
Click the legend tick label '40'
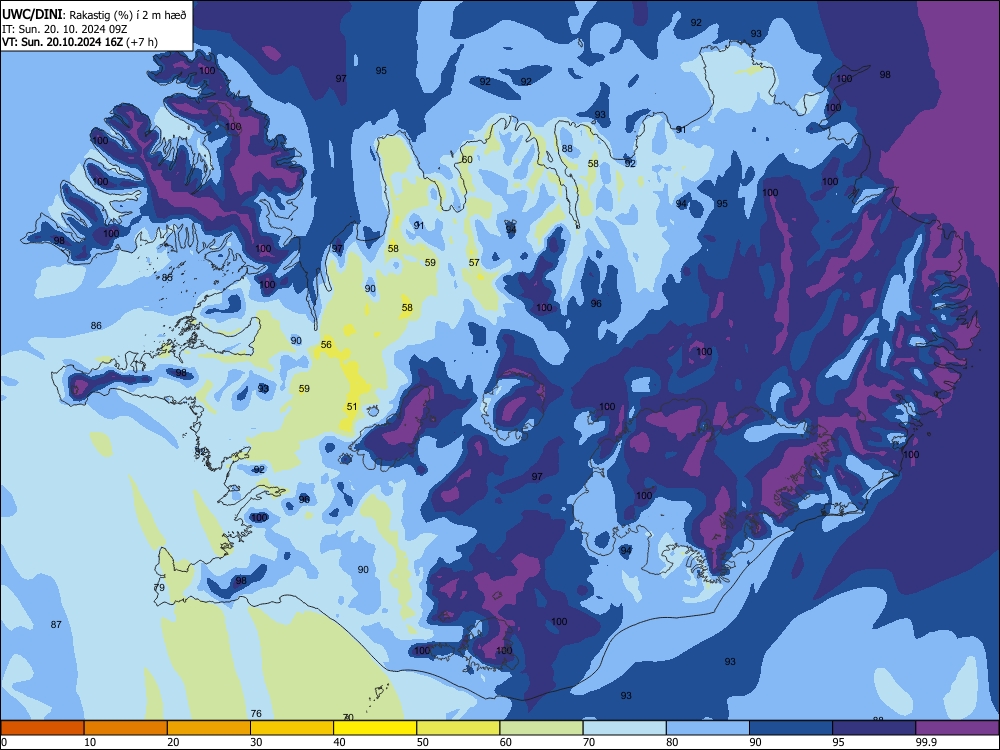(x=339, y=742)
